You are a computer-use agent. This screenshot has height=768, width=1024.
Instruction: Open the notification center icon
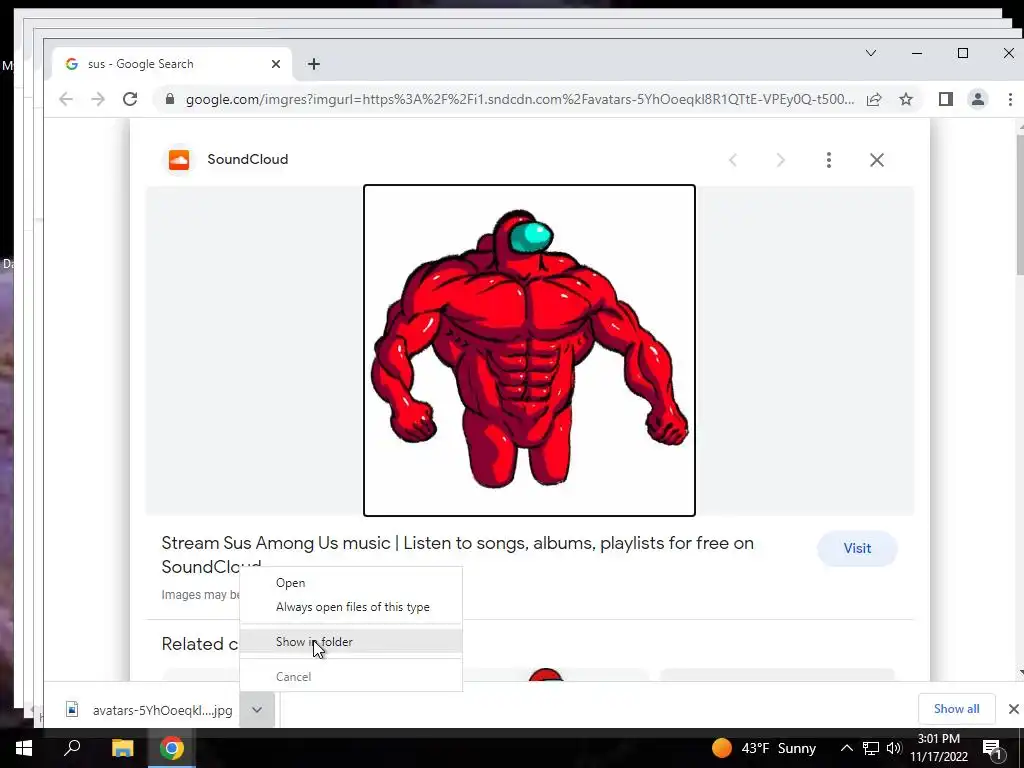(x=993, y=749)
